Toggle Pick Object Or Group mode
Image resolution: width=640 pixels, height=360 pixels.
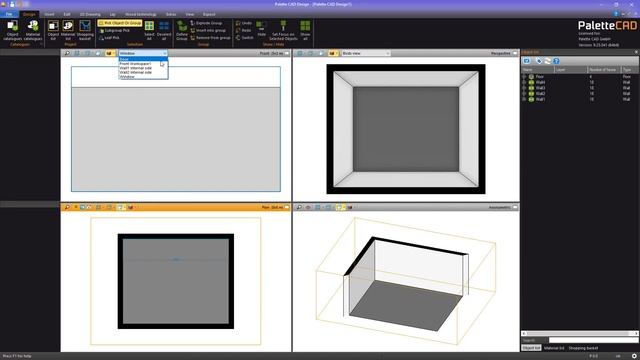(120, 23)
